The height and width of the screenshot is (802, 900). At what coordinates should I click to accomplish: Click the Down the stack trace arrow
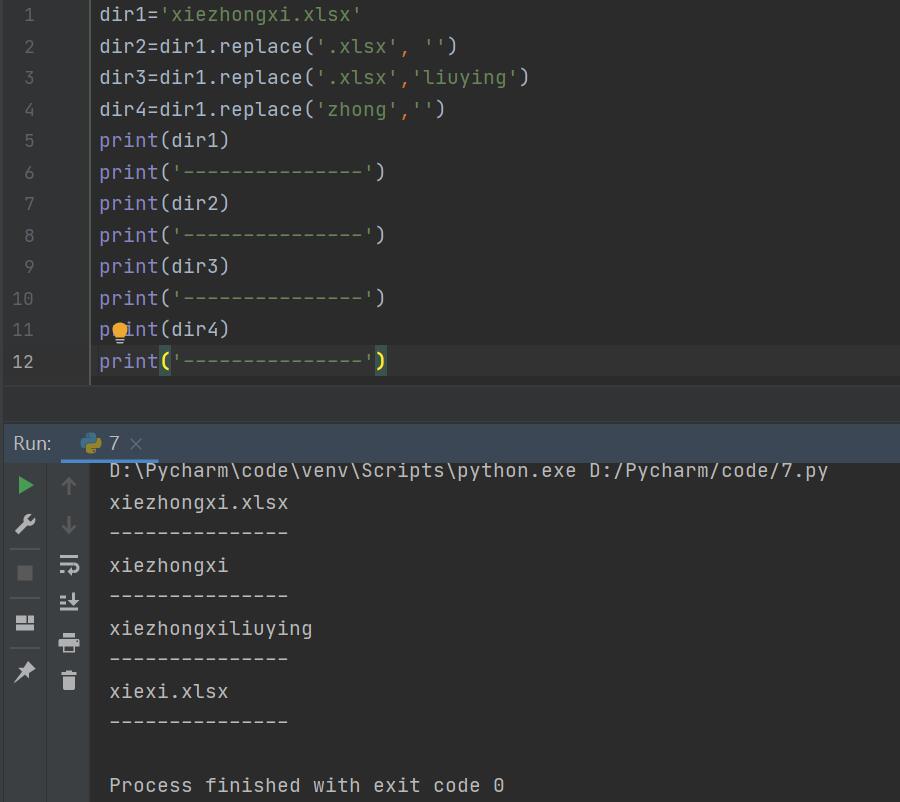[69, 525]
